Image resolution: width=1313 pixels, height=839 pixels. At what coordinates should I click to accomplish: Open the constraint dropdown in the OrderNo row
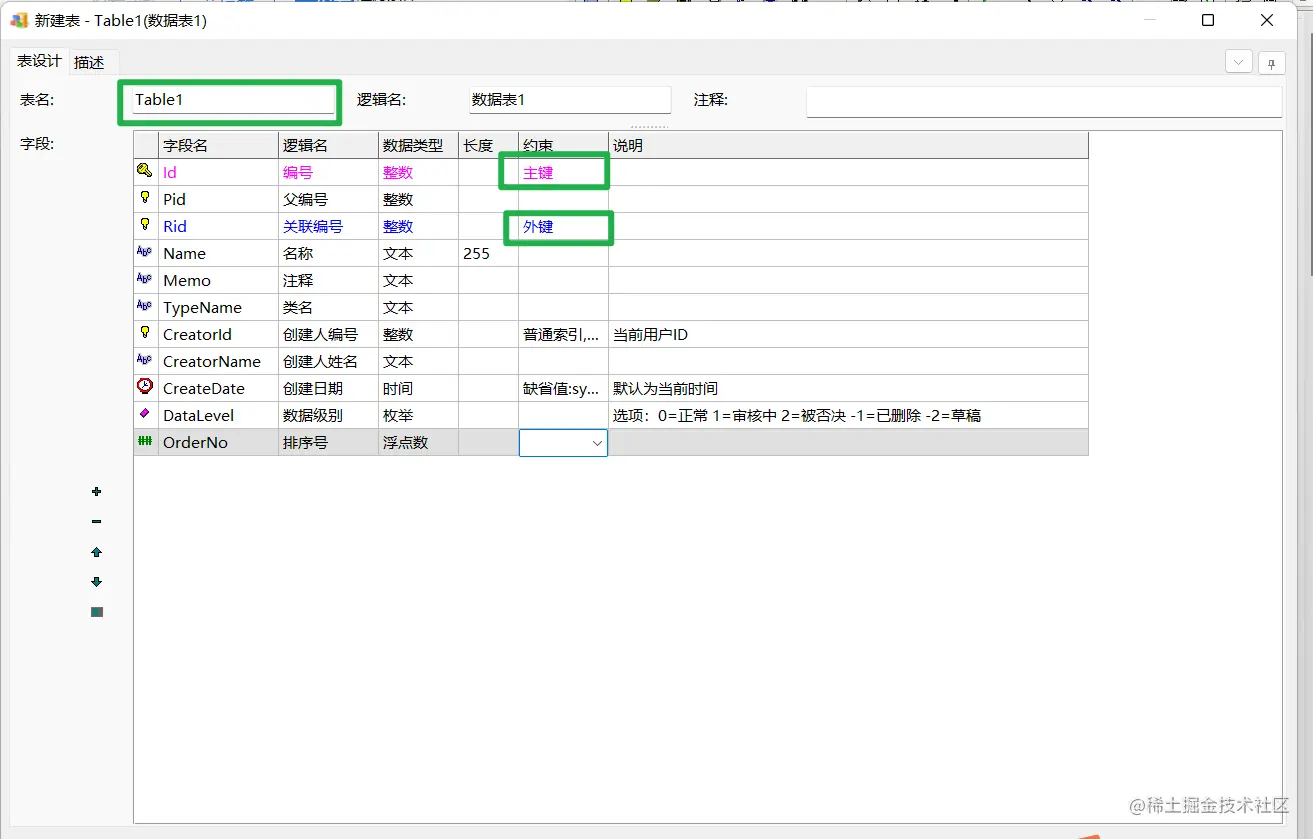tap(597, 442)
